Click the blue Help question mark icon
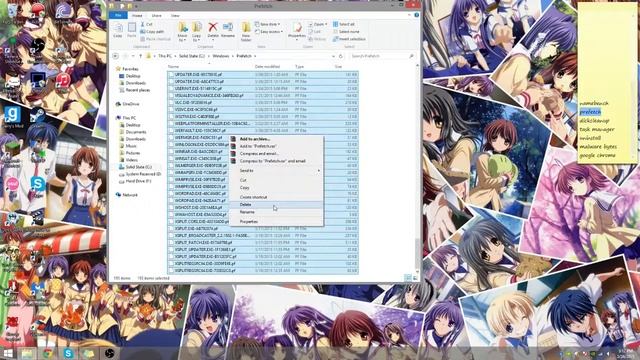Screen dimensions: 640x360 pyautogui.click(x=416, y=15)
